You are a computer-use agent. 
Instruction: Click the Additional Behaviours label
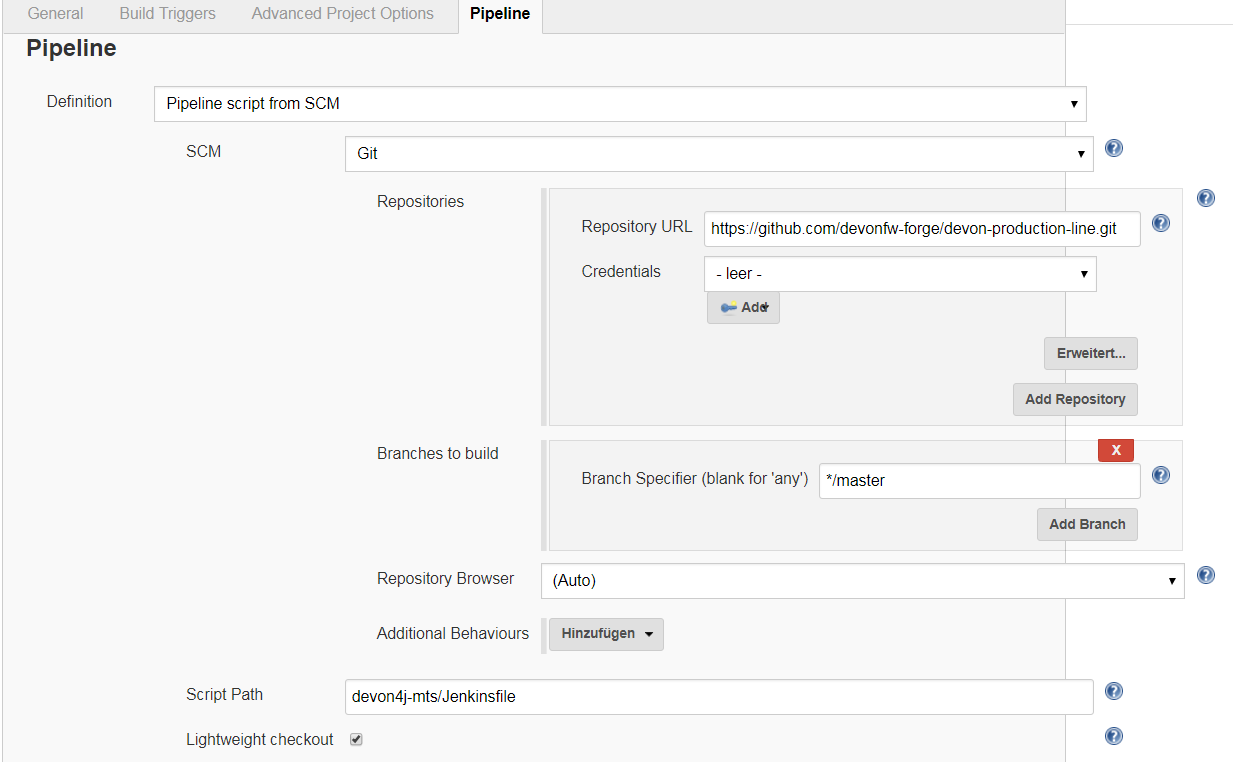coord(453,633)
